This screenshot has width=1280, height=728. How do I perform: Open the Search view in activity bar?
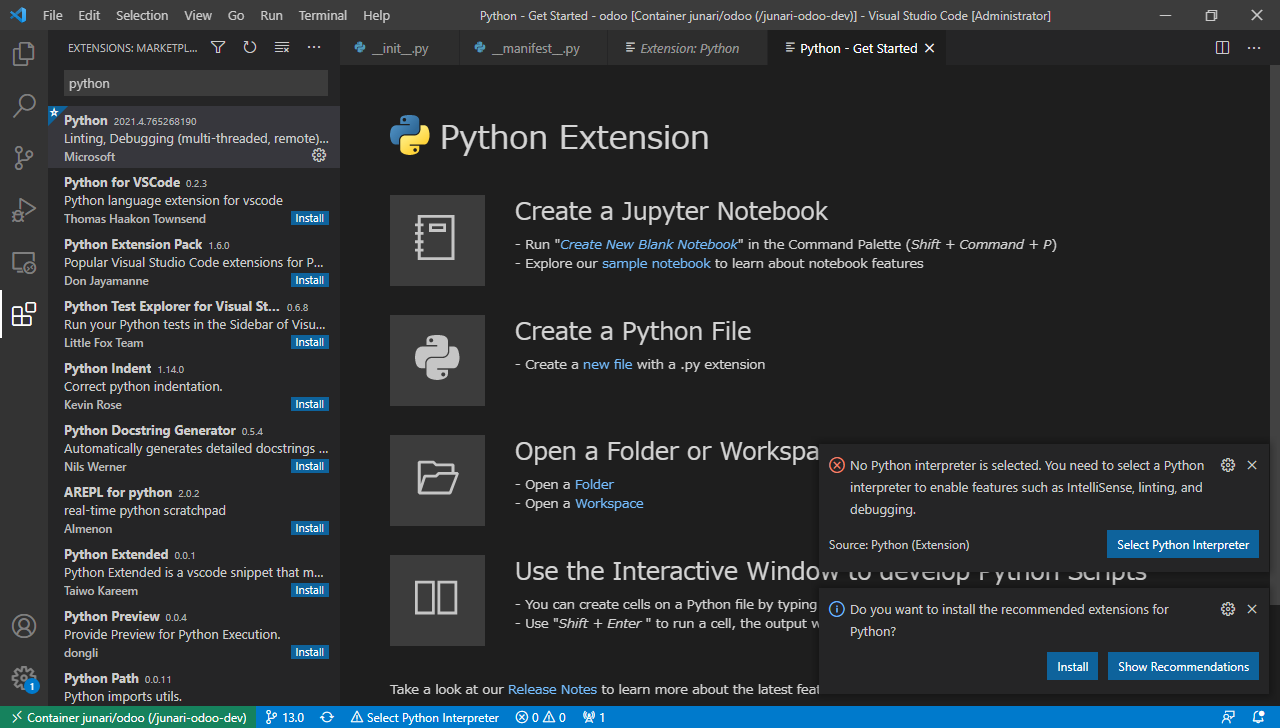coord(24,106)
